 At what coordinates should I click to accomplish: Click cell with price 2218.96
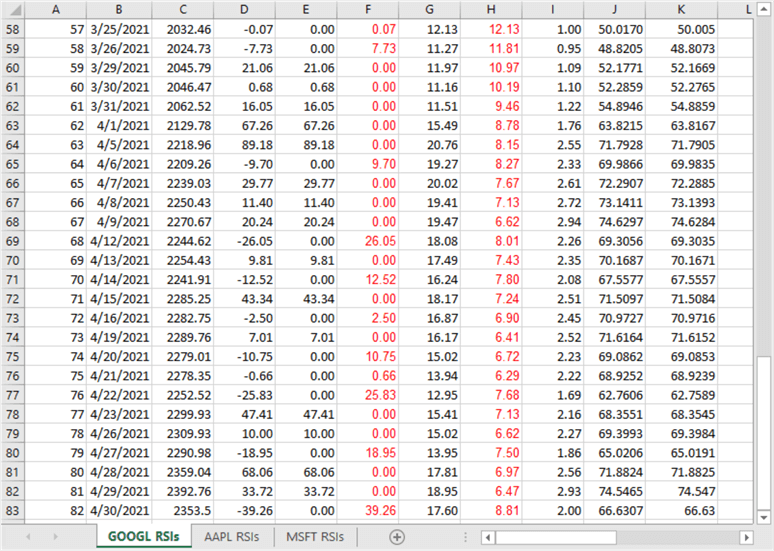click(183, 145)
